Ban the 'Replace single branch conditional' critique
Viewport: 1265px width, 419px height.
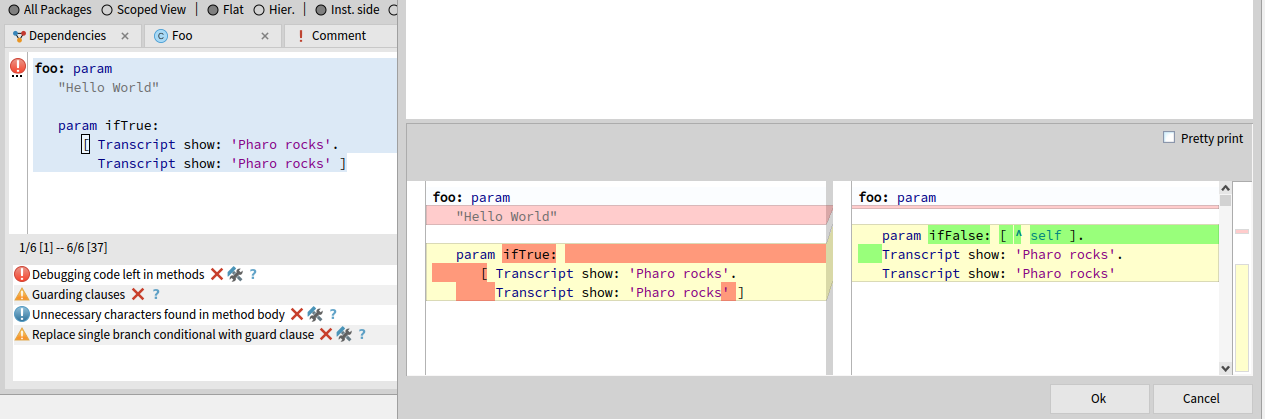click(x=325, y=334)
